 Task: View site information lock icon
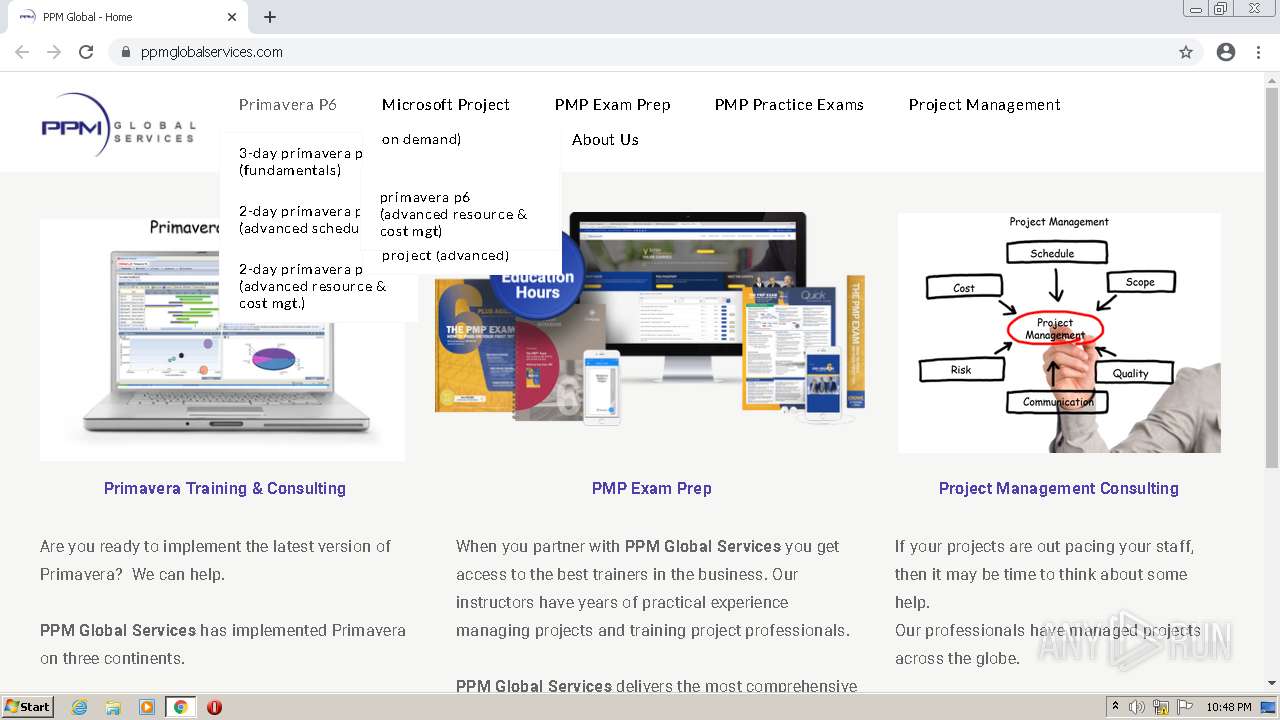126,52
